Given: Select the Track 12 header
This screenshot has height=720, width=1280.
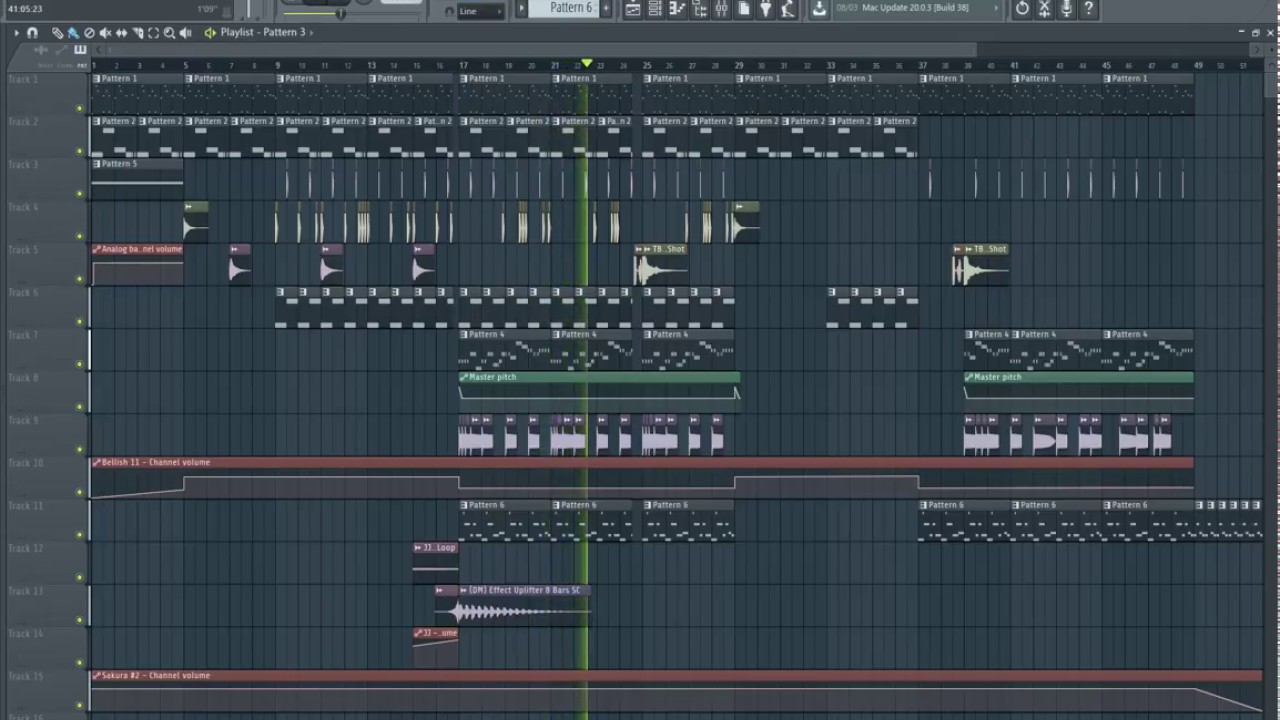Looking at the screenshot, I should click(x=45, y=562).
